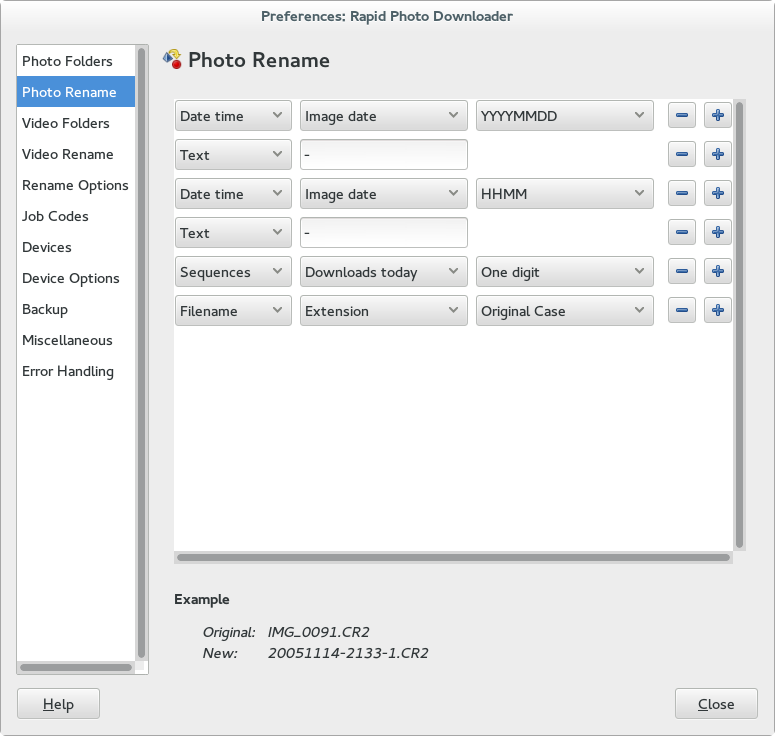Click the second Text dash input field
Screen dimensions: 775x736
tap(384, 233)
